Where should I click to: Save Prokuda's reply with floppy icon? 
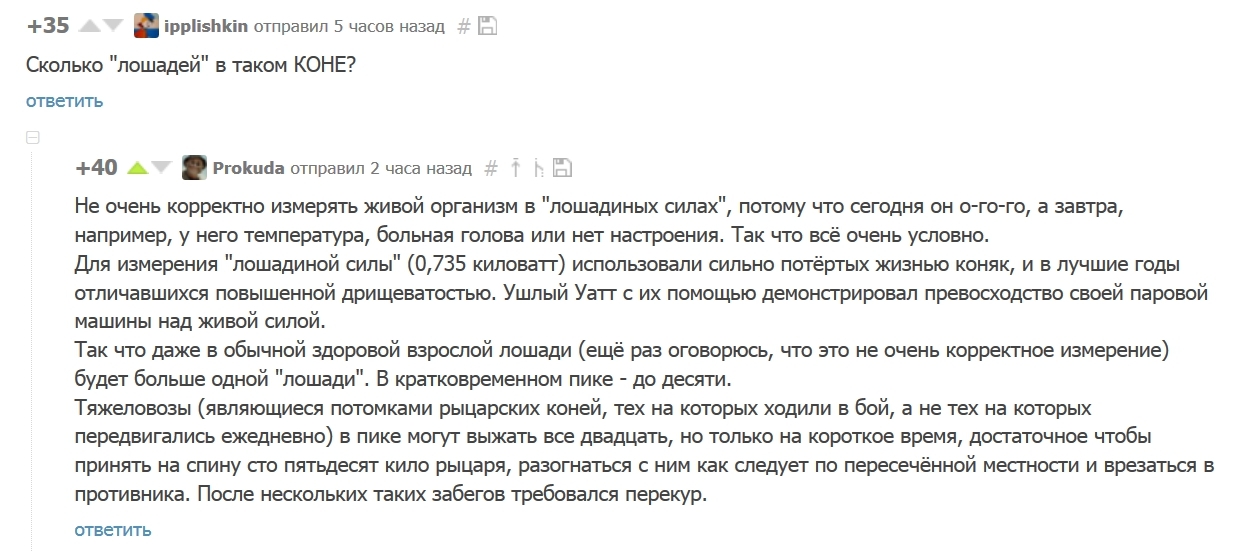click(563, 168)
